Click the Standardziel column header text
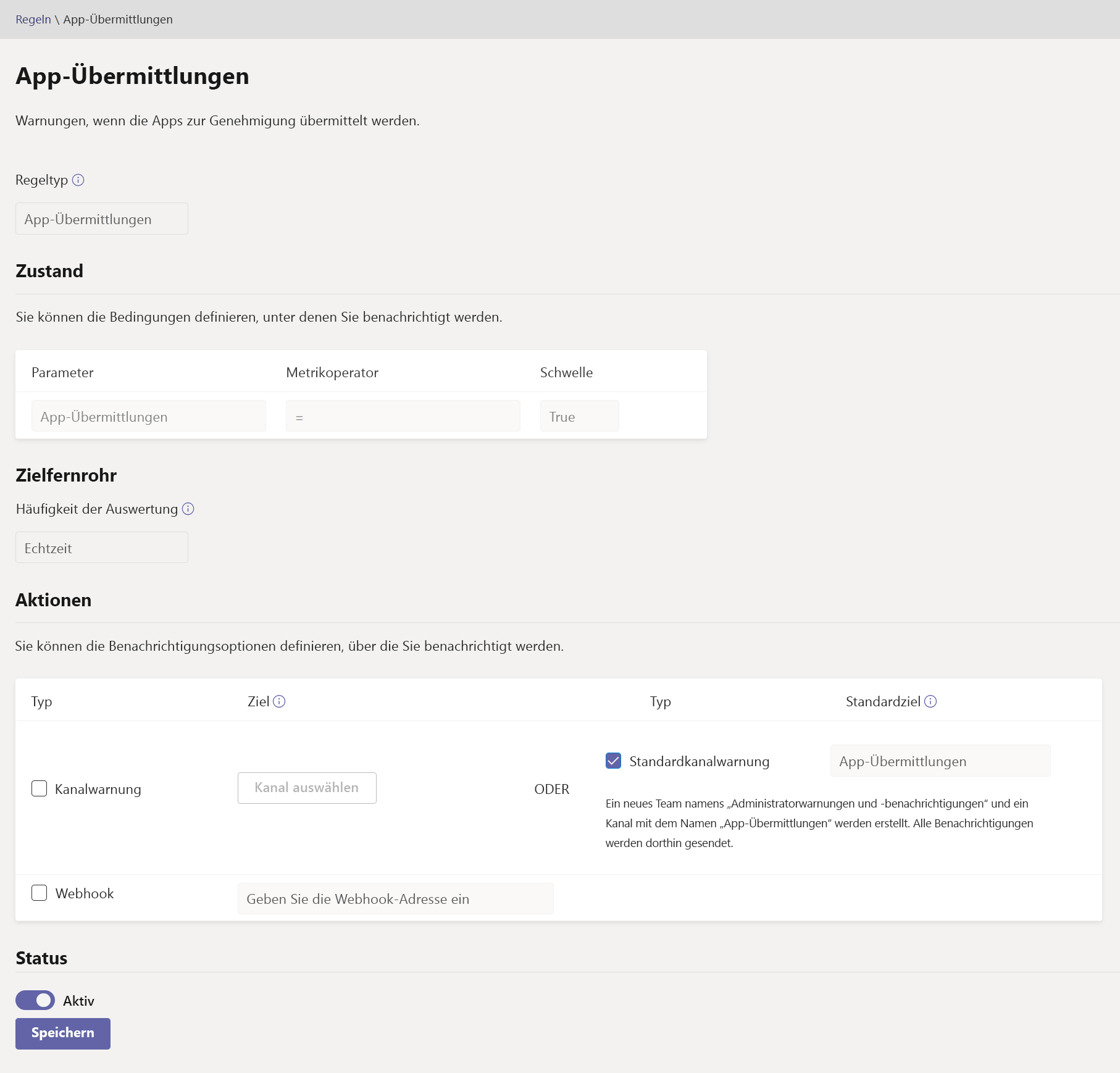The width and height of the screenshot is (1120, 1073). (883, 701)
